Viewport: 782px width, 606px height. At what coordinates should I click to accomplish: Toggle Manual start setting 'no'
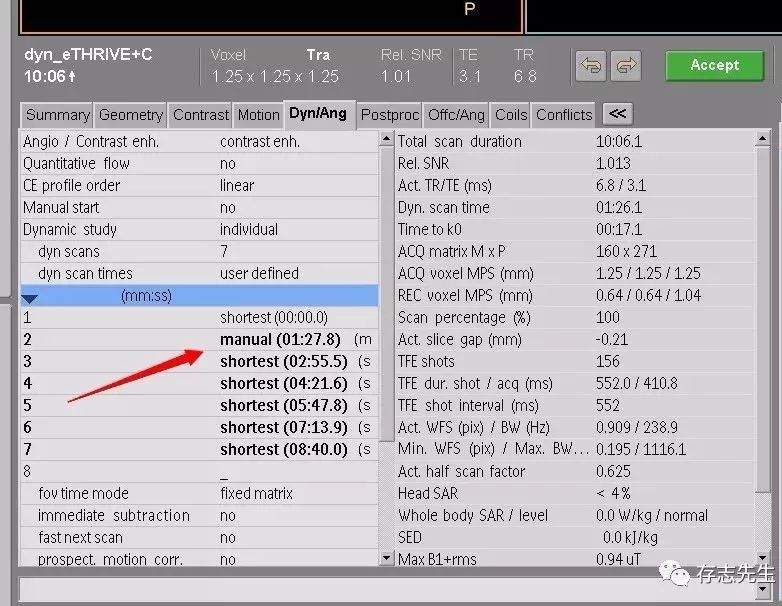tap(228, 207)
